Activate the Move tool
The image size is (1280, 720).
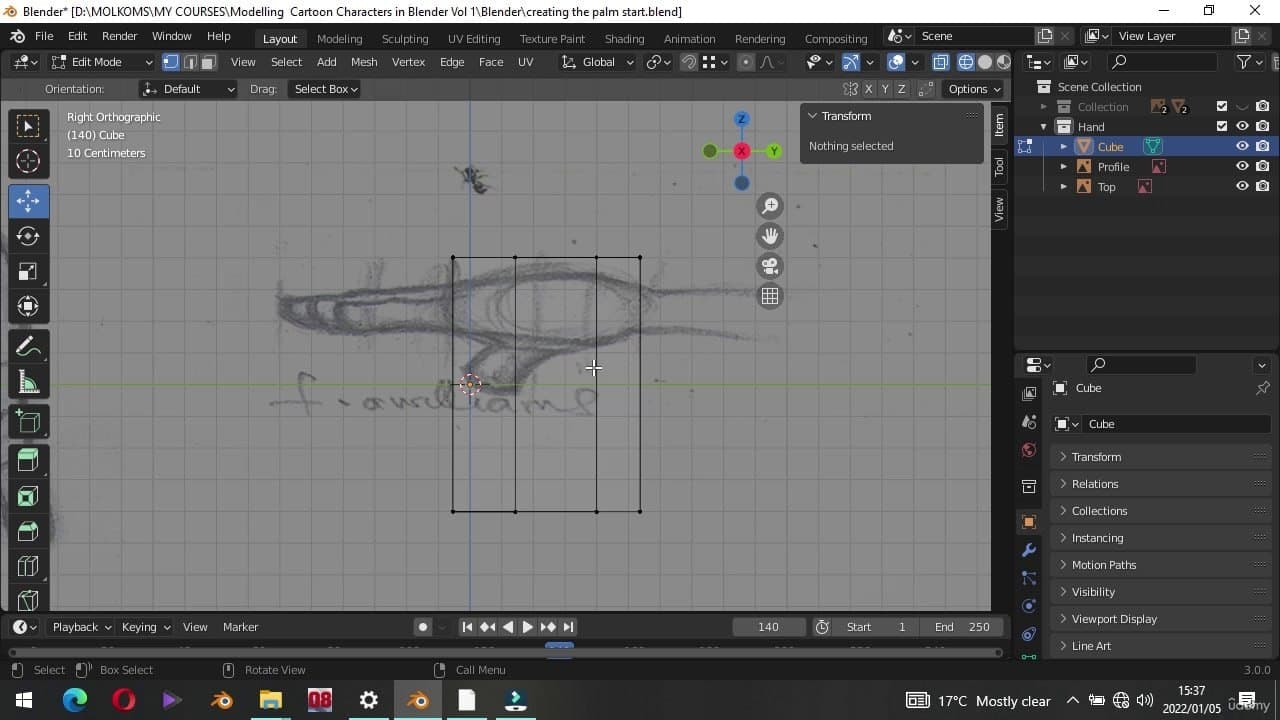[x=28, y=201]
